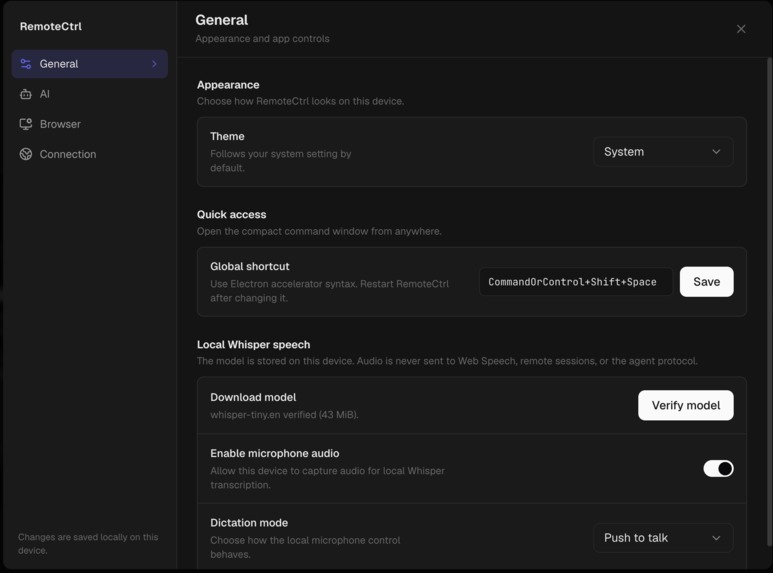Save the global shortcut
This screenshot has height=573, width=773.
(706, 282)
